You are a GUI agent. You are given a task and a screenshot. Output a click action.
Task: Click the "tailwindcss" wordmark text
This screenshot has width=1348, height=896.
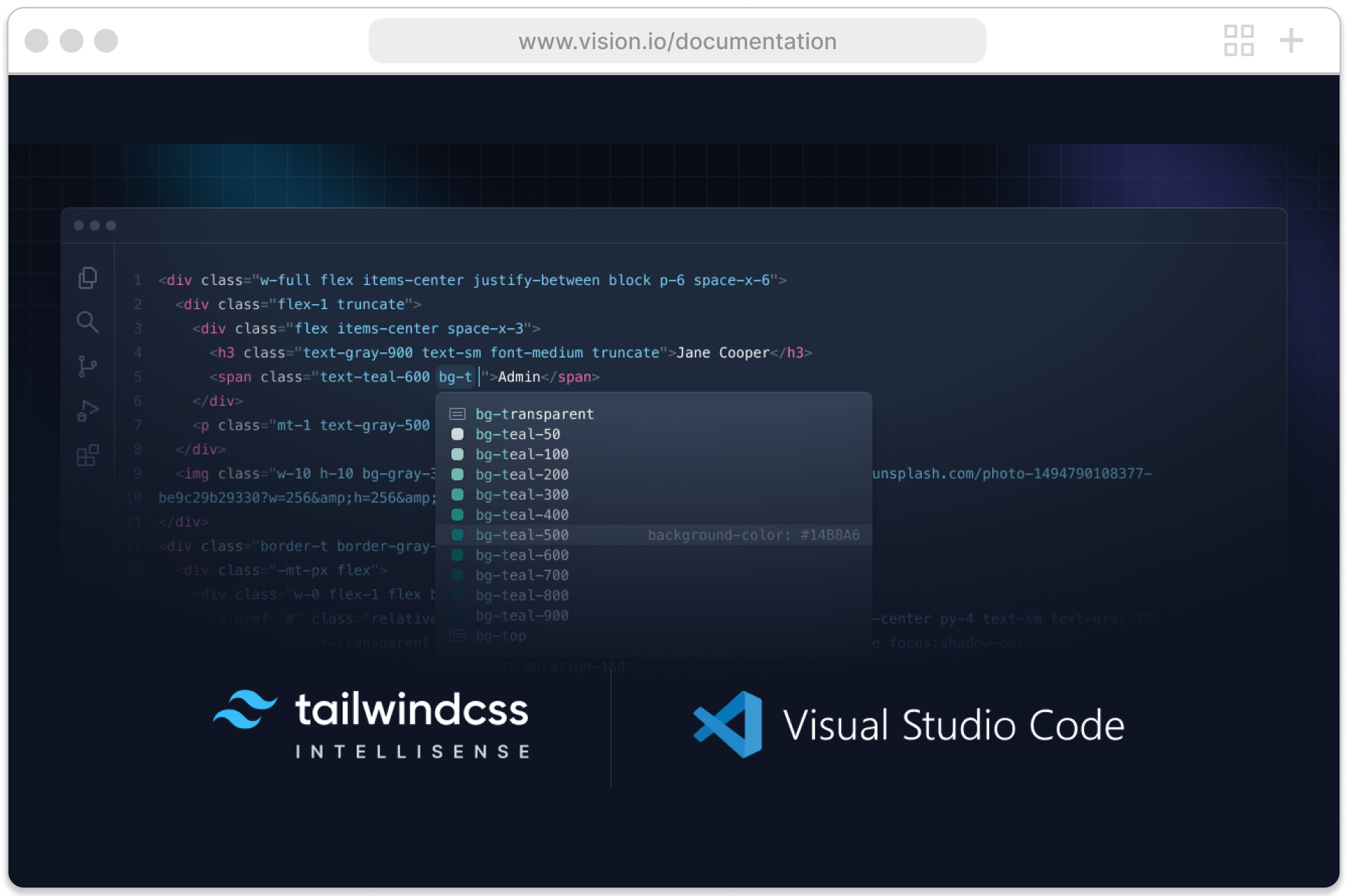[411, 709]
